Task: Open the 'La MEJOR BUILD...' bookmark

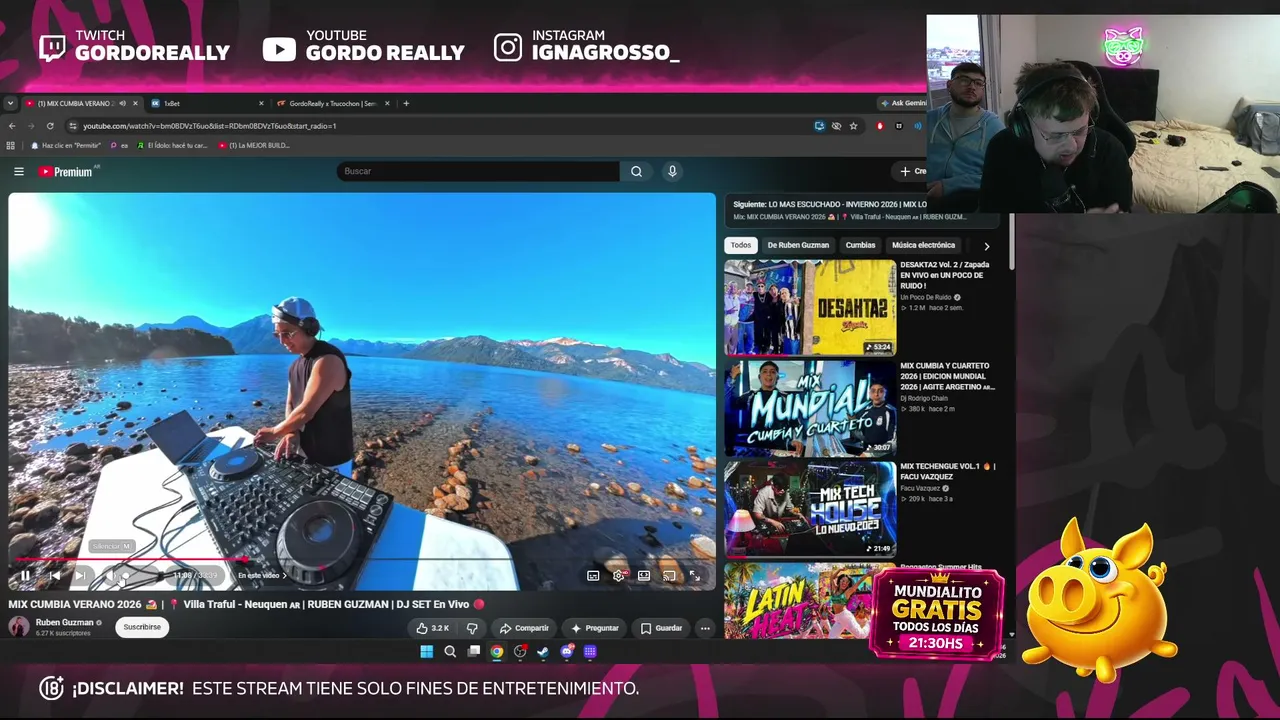Action: click(x=254, y=145)
